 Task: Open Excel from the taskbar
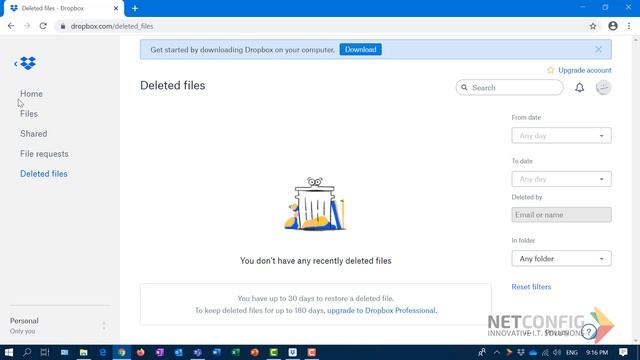click(x=236, y=352)
